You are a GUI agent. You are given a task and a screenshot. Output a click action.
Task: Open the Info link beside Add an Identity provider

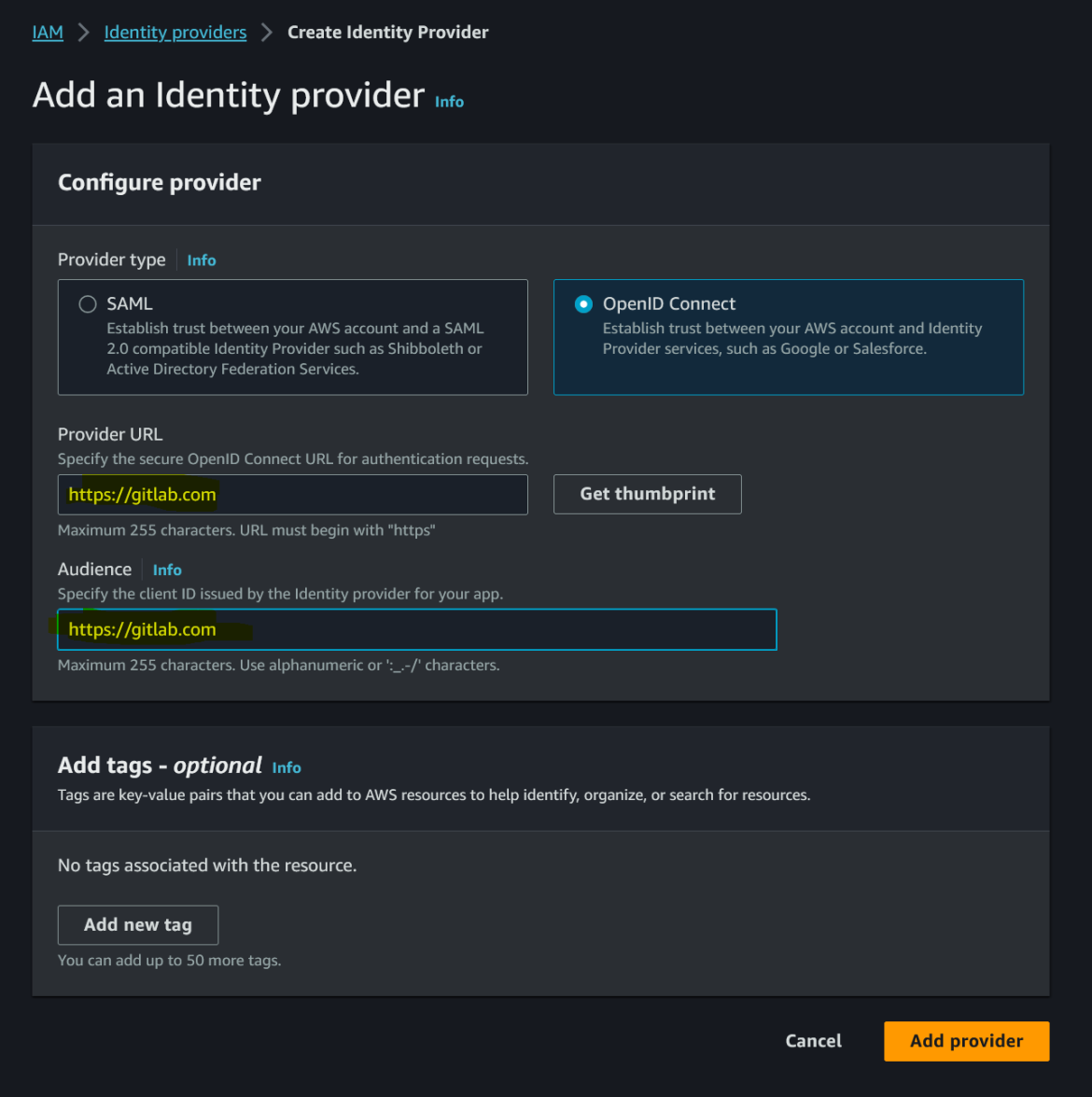449,101
